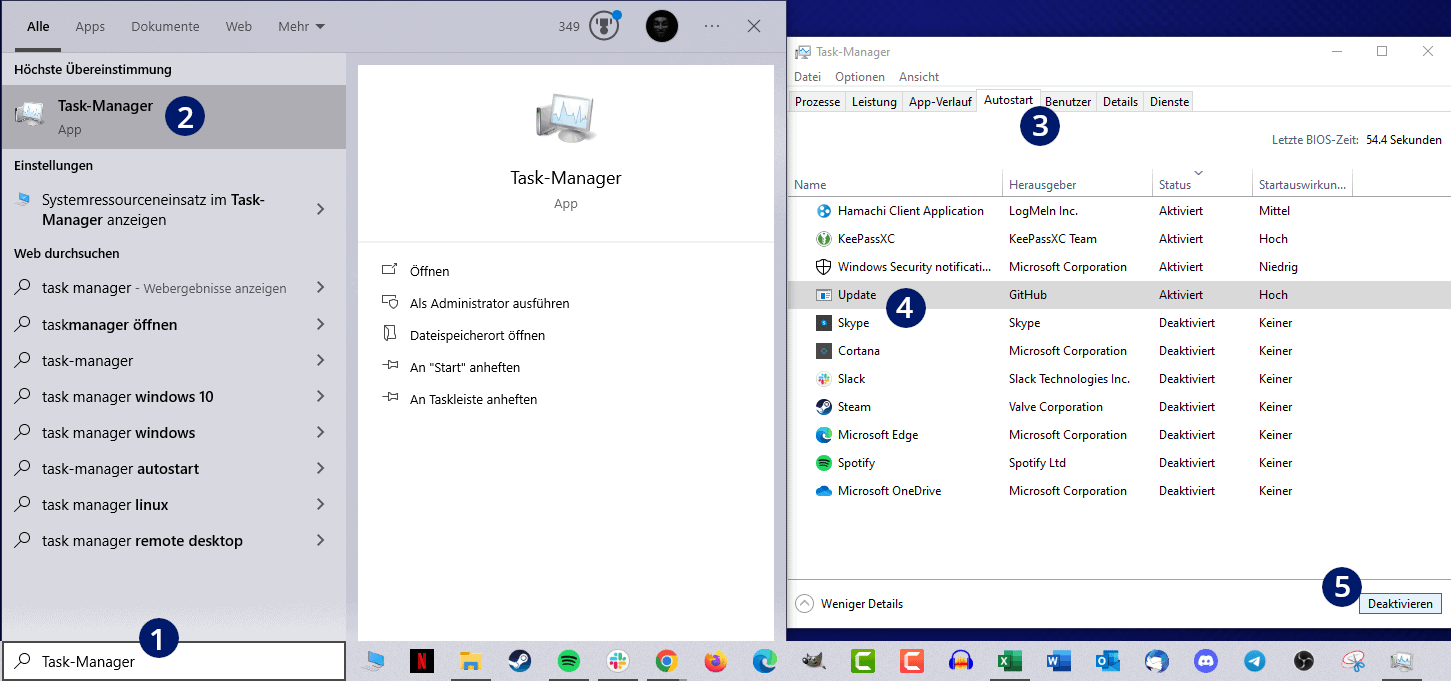Expand the 'task-manager' suggestion arrow
Screen dimensions: 1451x681
pos(321,360)
